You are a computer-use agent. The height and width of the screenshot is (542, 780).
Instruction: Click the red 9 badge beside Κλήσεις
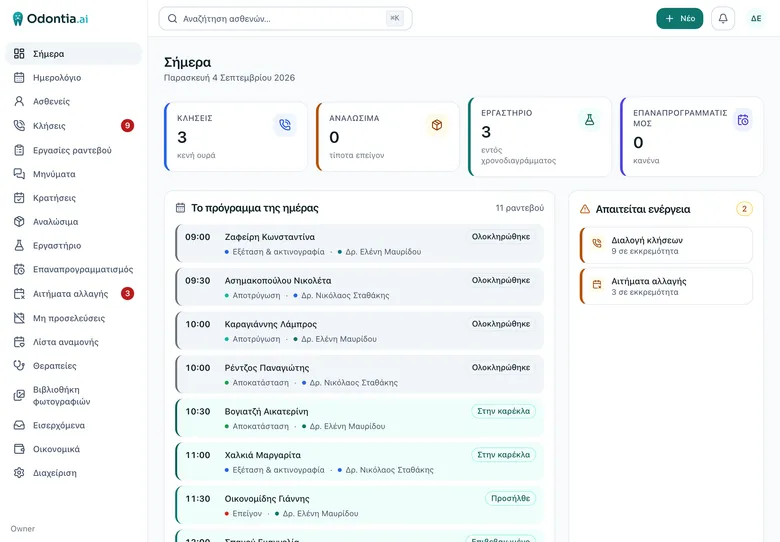tap(127, 125)
